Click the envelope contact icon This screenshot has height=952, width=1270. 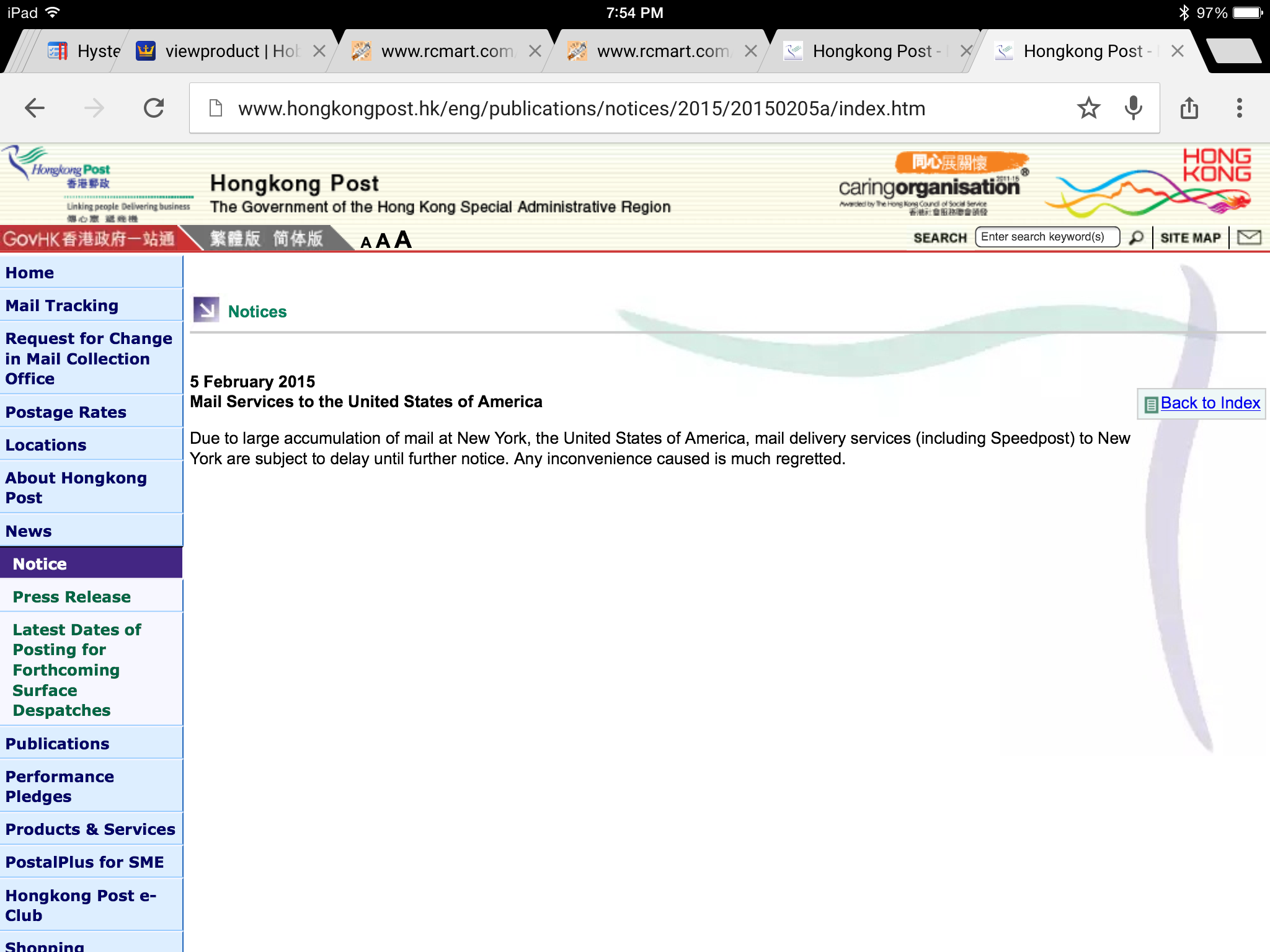(x=1249, y=237)
